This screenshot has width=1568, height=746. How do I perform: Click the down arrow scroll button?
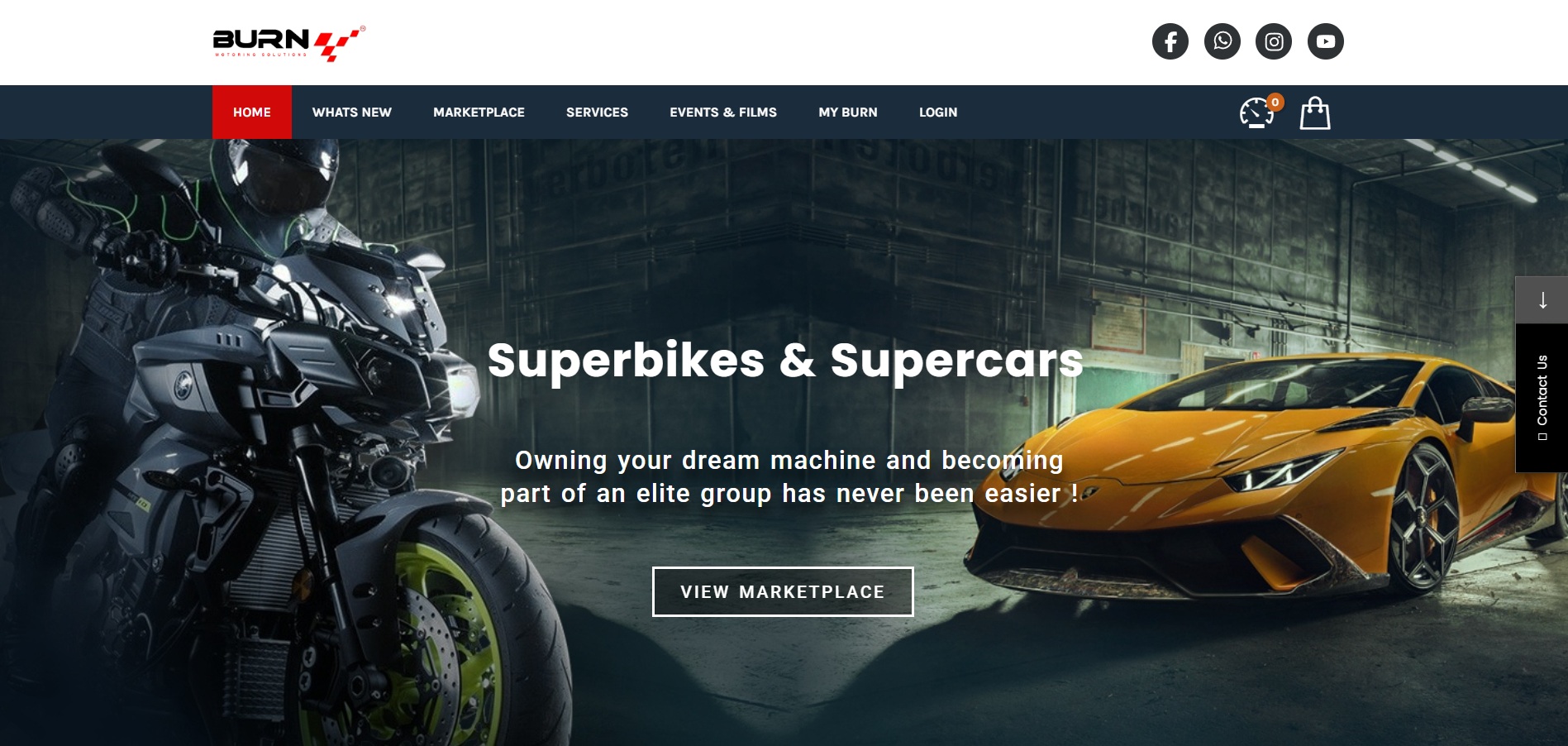pyautogui.click(x=1542, y=299)
